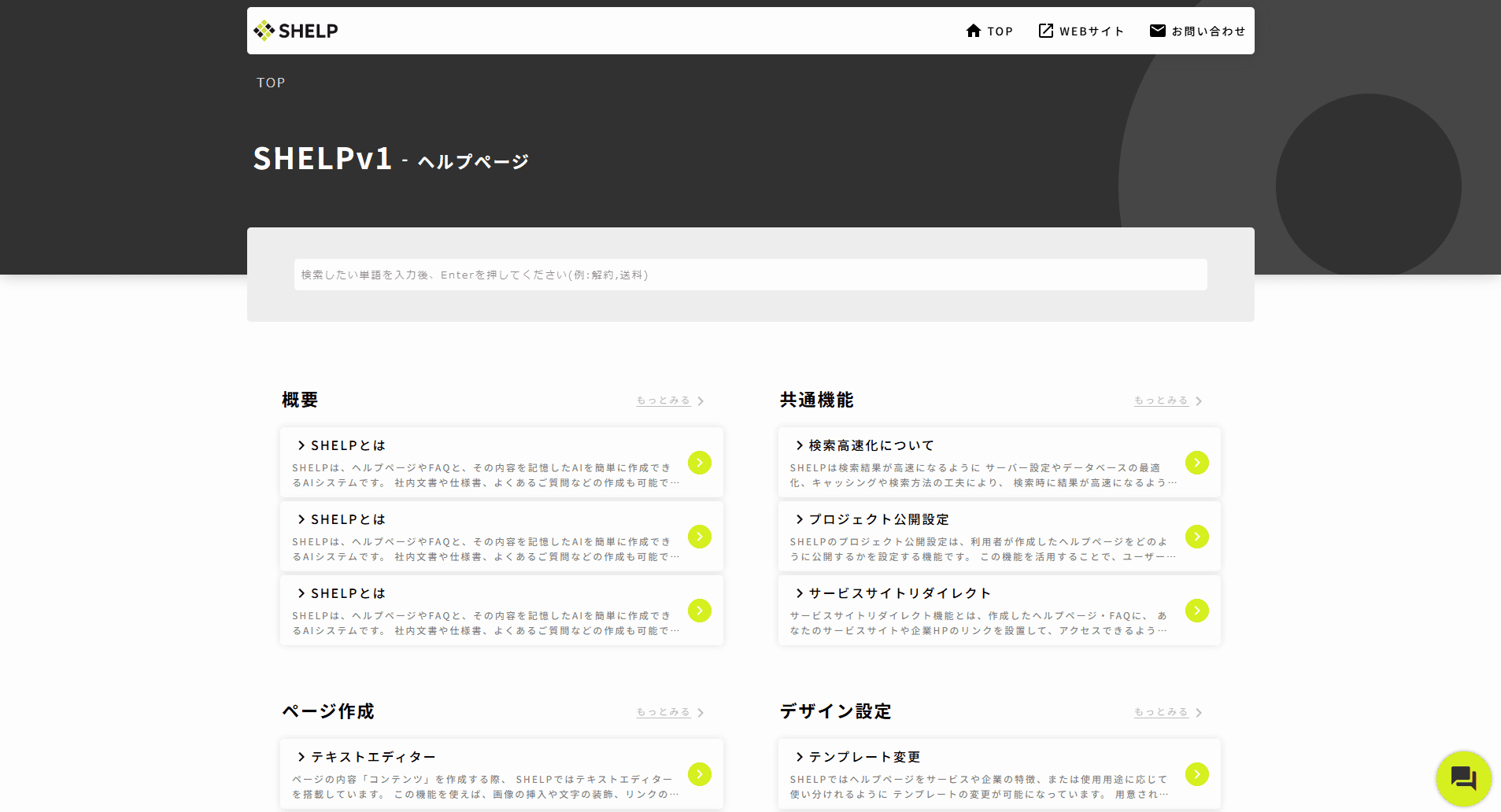Image resolution: width=1501 pixels, height=812 pixels.
Task: Expand the 検索高速化について title chevron
Action: (798, 445)
